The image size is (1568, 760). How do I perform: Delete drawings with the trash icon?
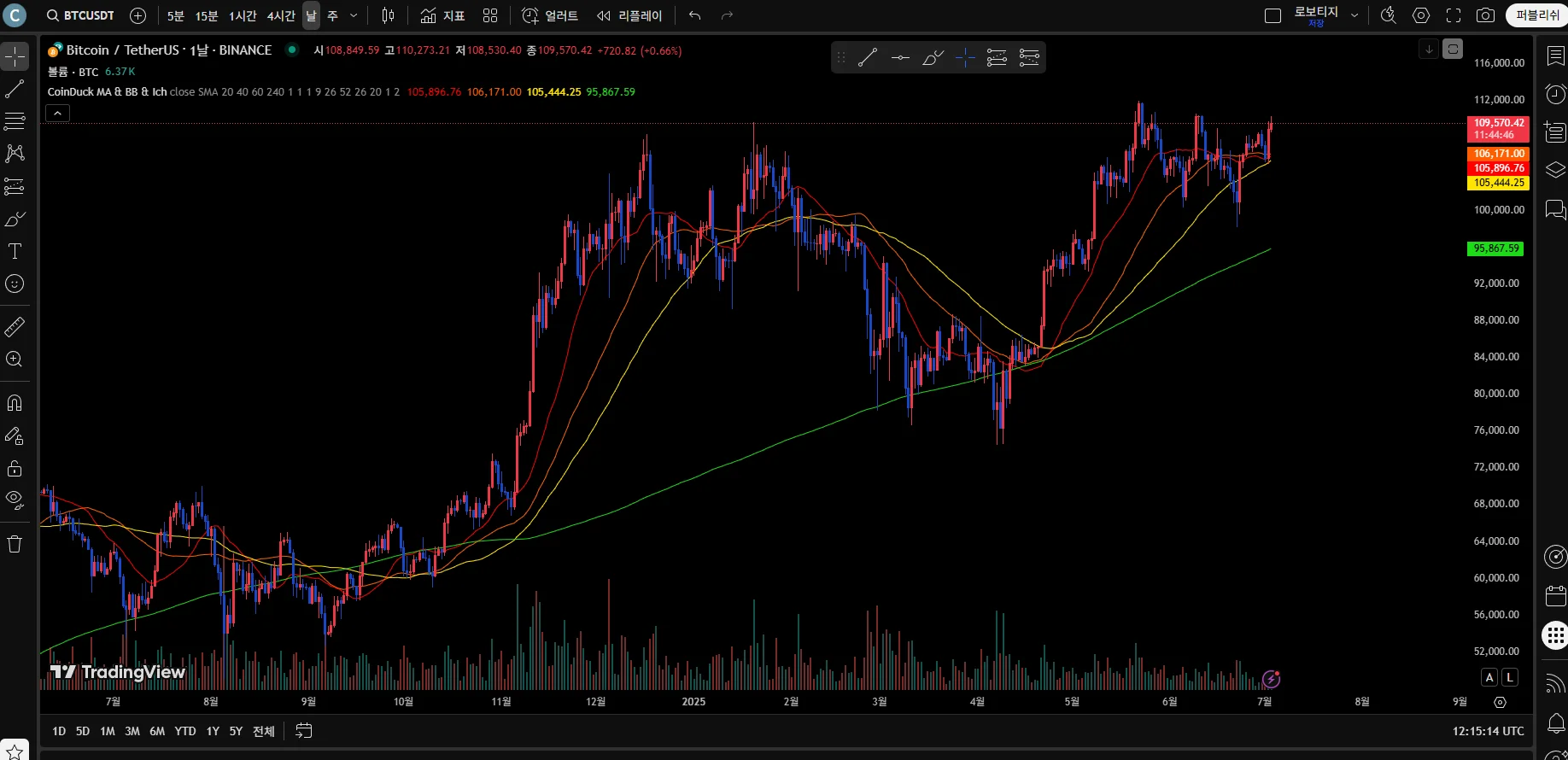(x=15, y=544)
